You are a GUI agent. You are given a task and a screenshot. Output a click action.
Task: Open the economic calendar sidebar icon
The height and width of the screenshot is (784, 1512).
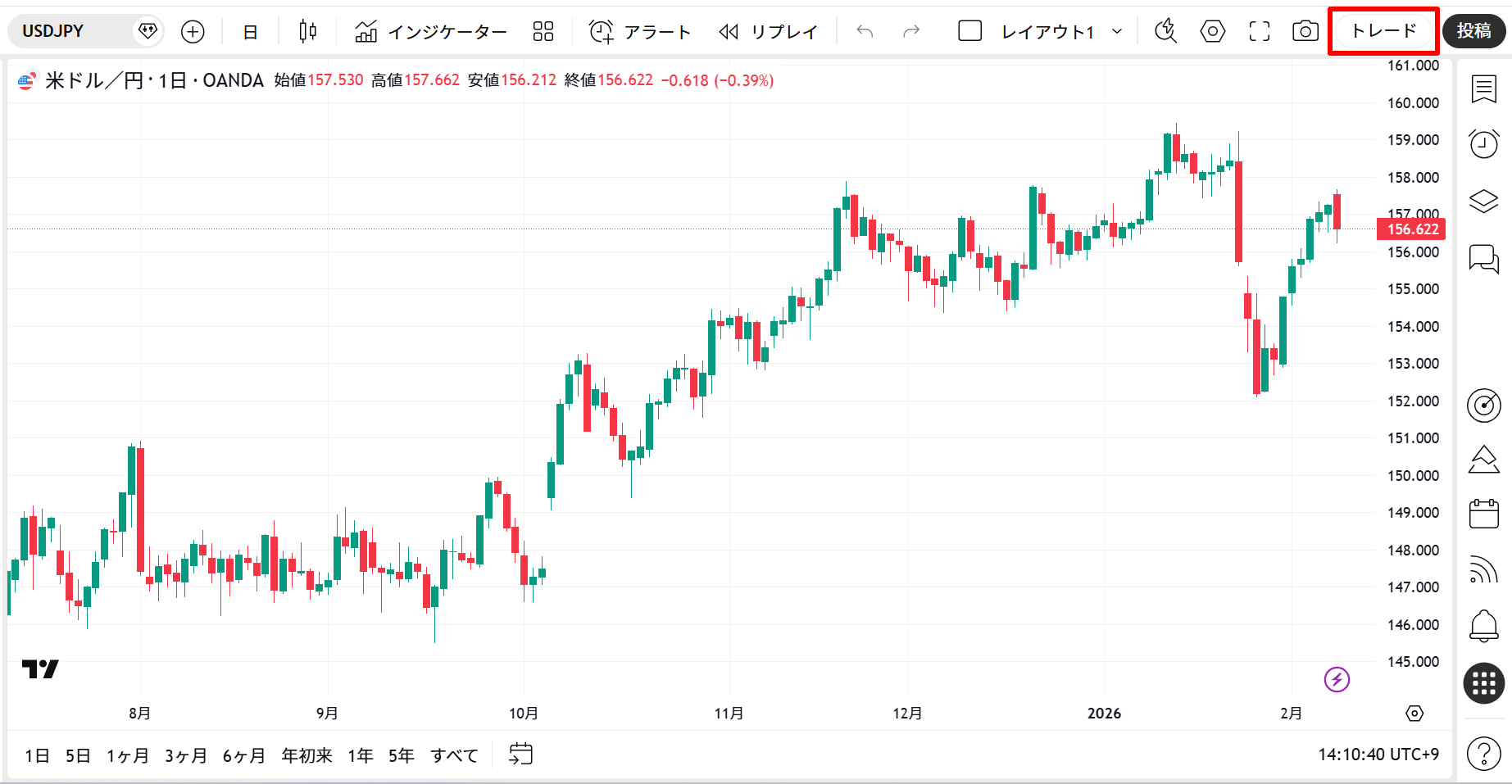(x=1483, y=514)
